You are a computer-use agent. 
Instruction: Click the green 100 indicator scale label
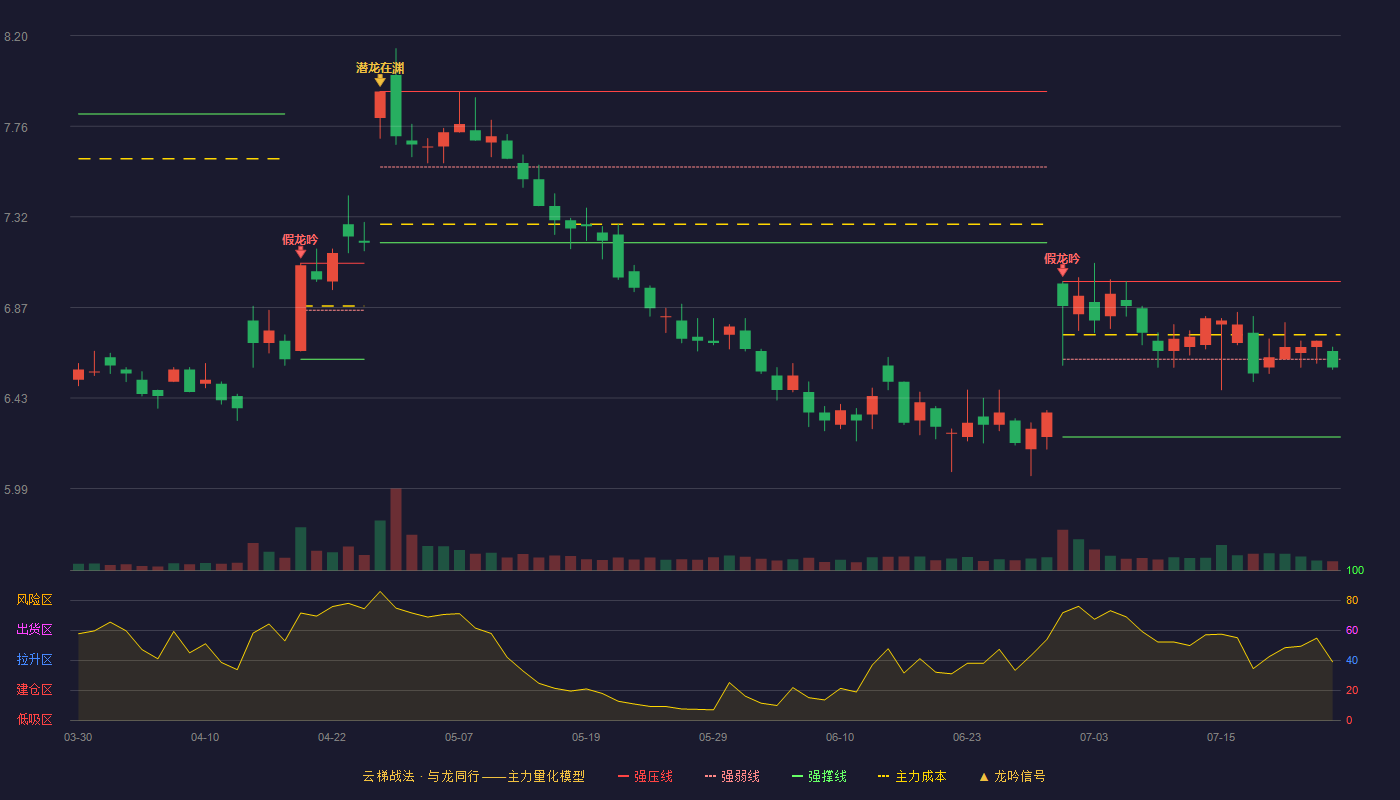[1355, 570]
